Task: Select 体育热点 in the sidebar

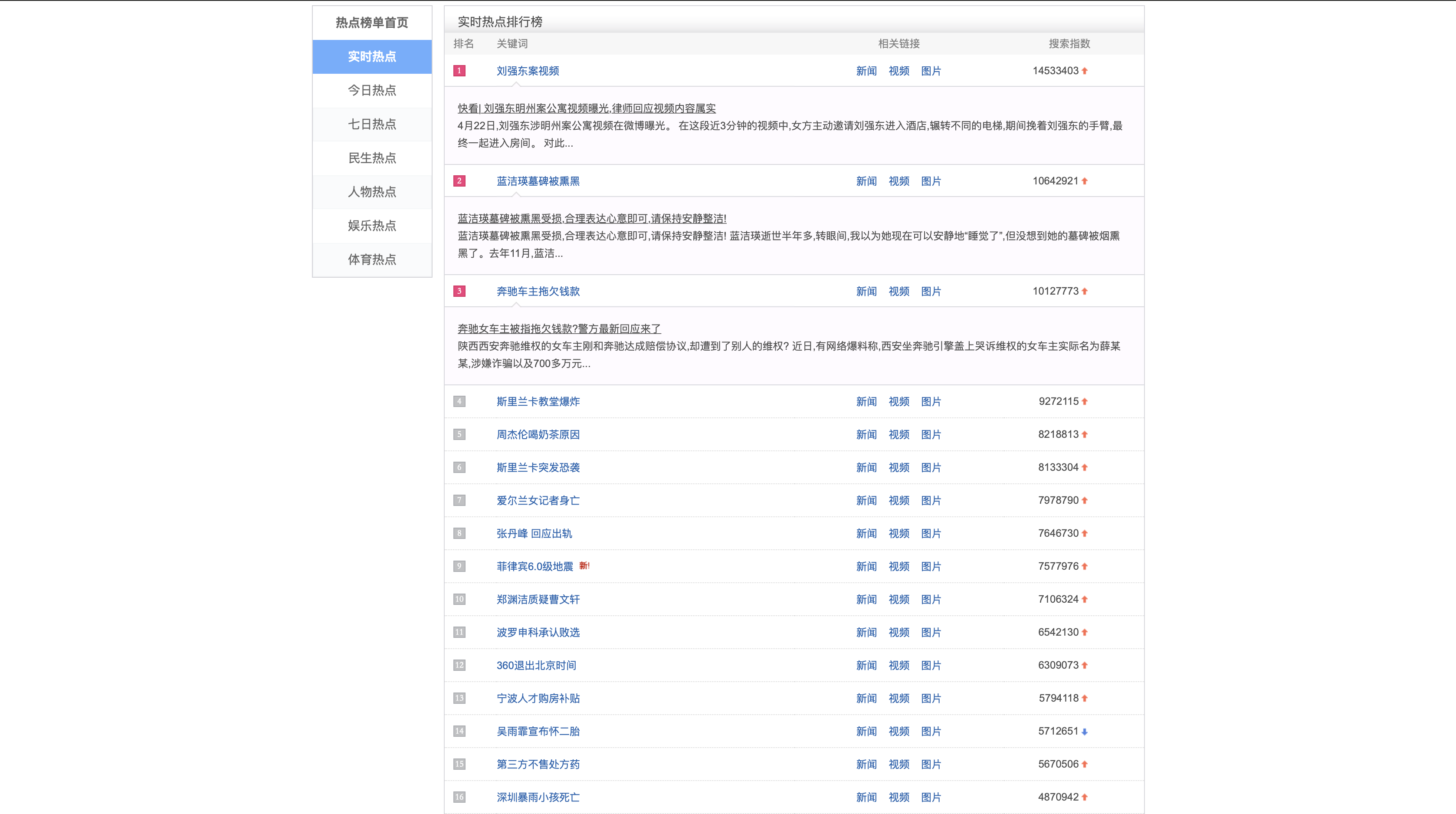Action: (x=372, y=259)
